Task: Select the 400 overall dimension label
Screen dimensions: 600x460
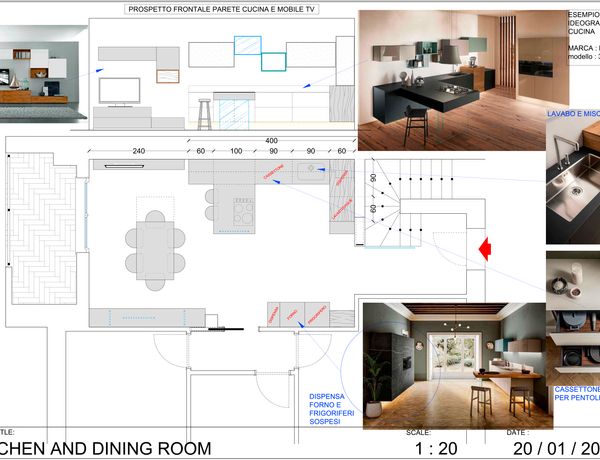Action: click(x=271, y=140)
